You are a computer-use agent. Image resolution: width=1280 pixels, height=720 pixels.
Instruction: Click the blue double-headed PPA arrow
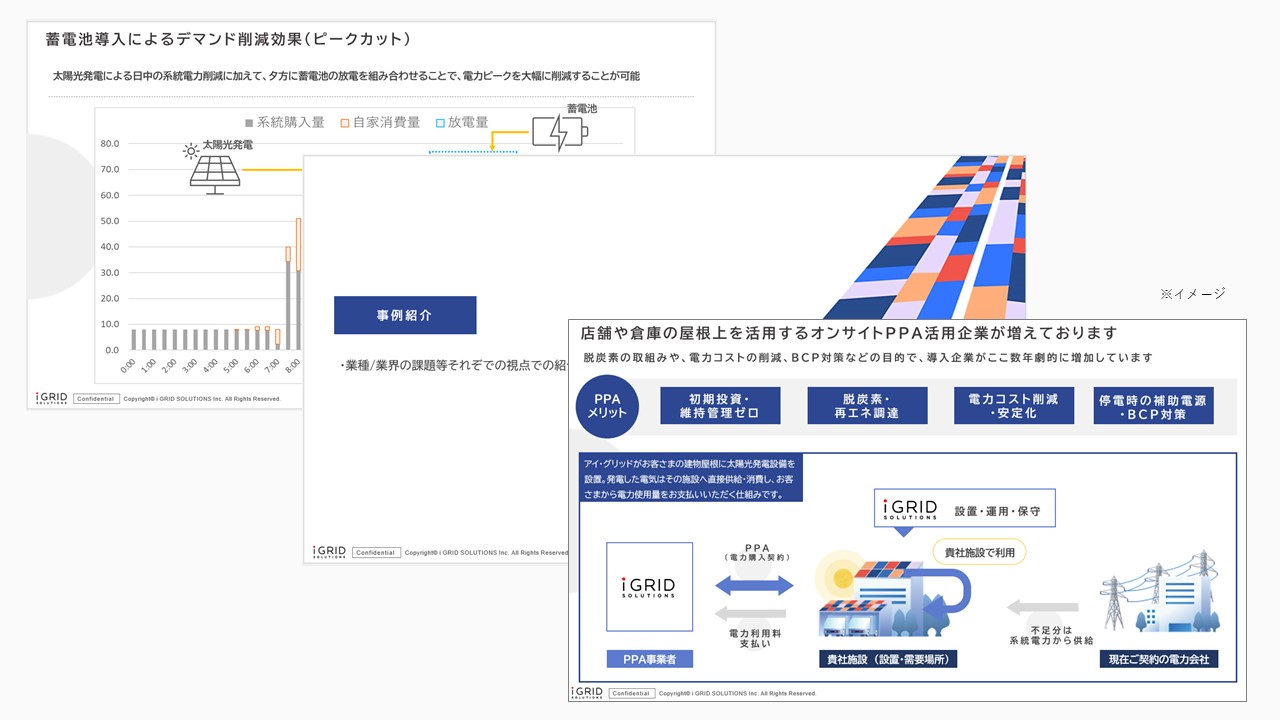coord(754,586)
